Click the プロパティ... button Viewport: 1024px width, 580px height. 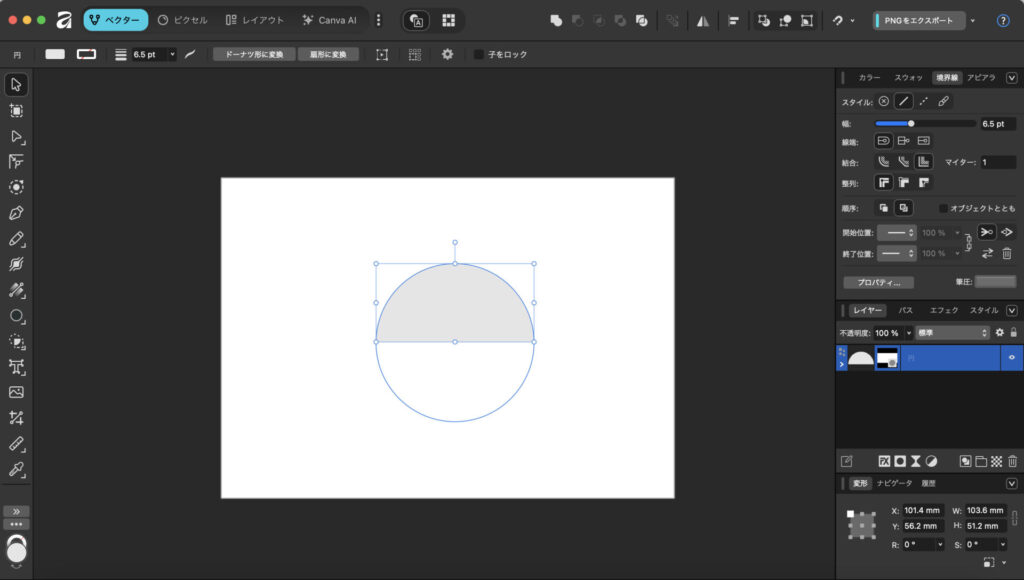tap(878, 282)
